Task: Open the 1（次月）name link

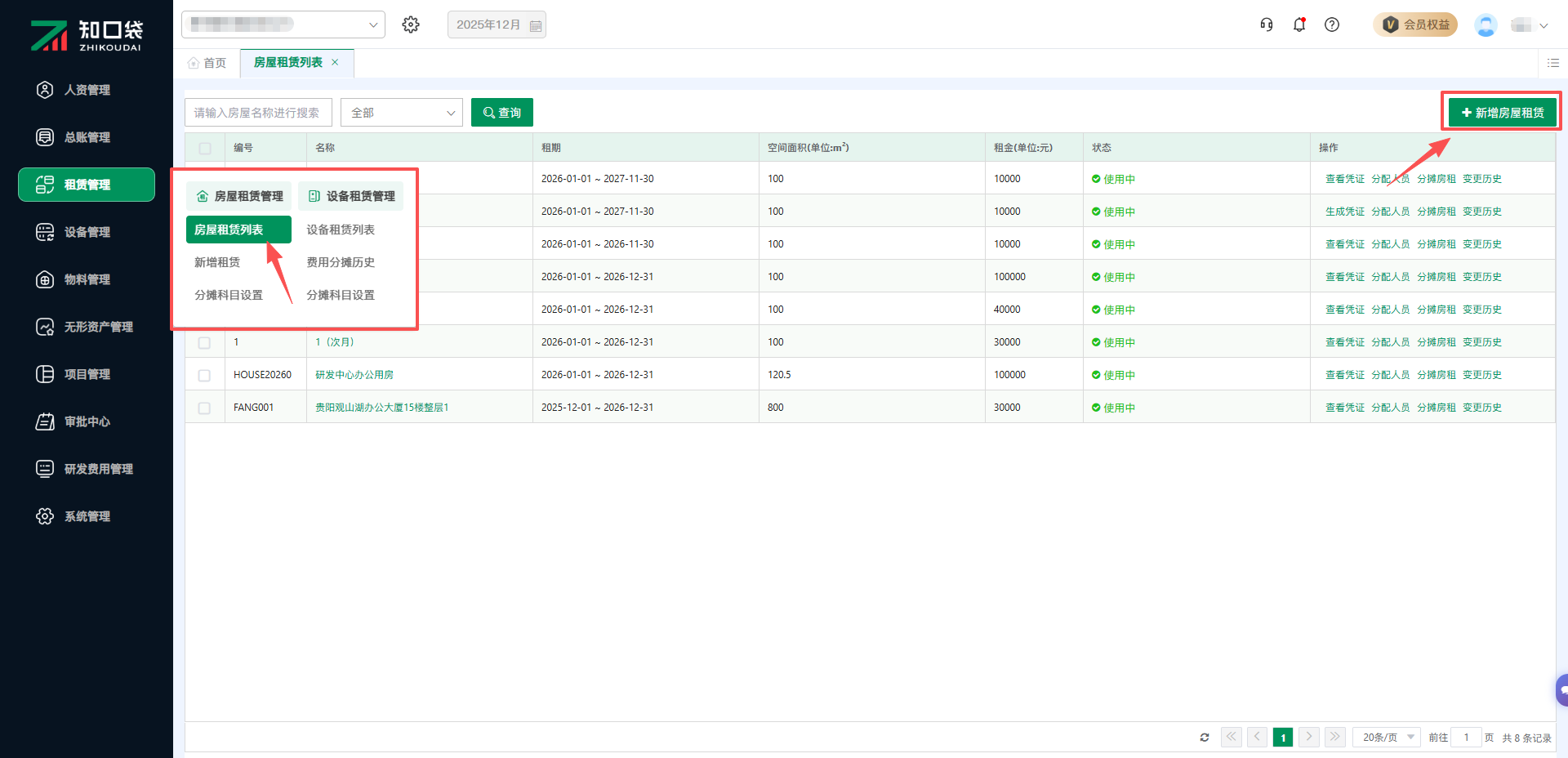Action: tap(335, 342)
